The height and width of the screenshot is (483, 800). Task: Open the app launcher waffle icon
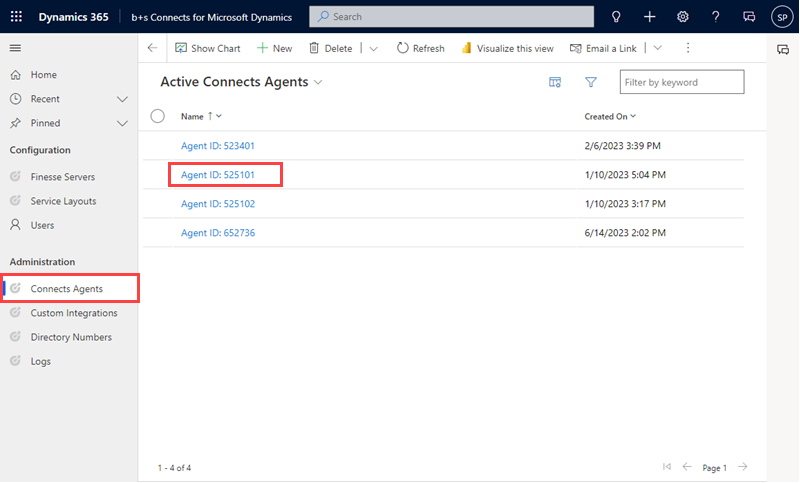16,16
